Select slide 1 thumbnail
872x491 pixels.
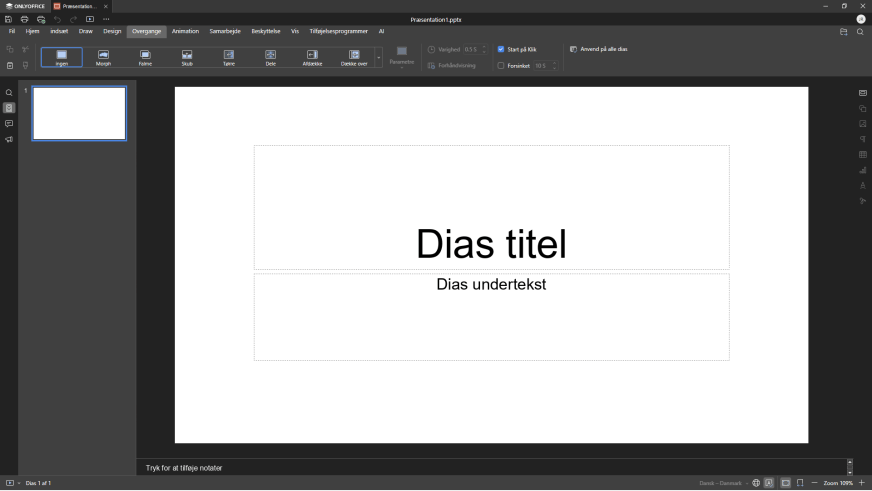click(79, 113)
